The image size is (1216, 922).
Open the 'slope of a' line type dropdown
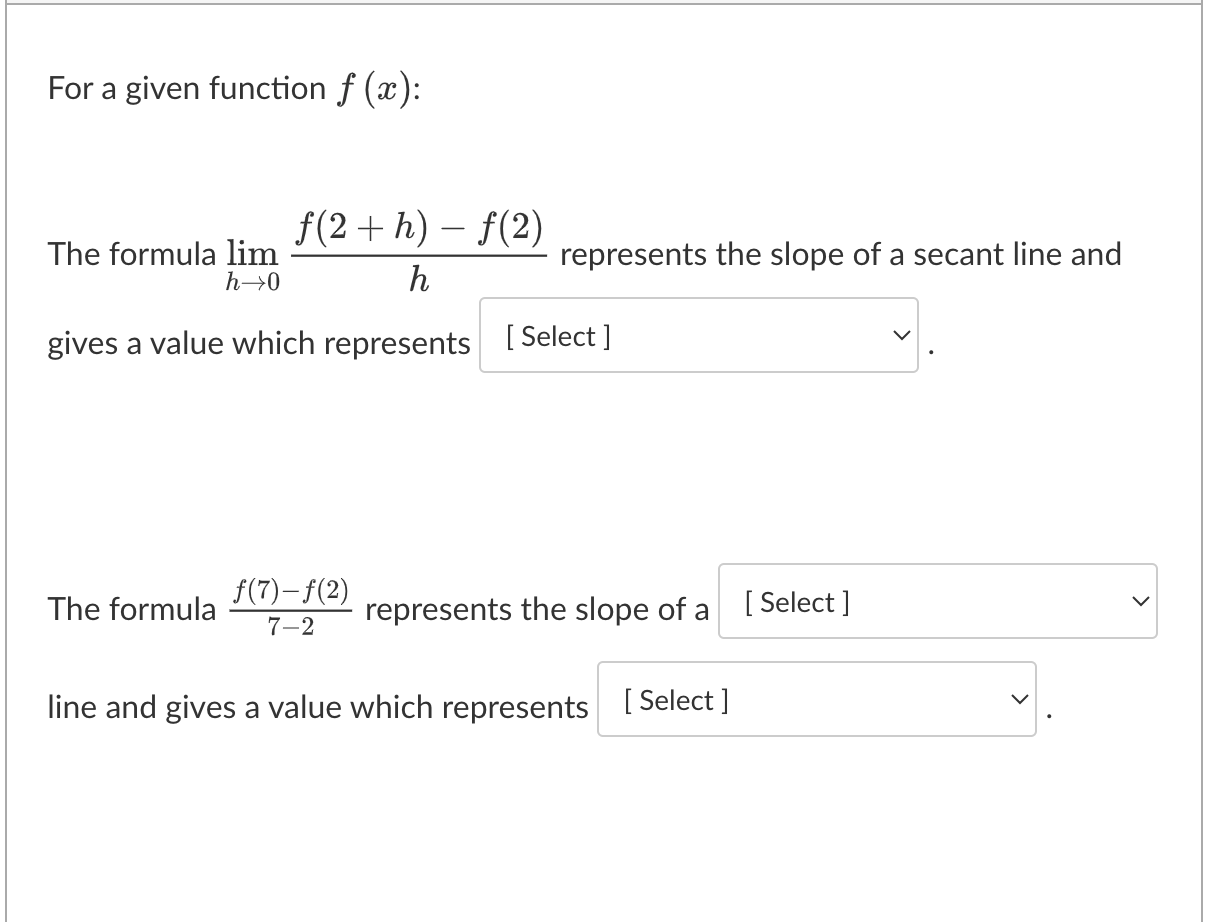937,601
